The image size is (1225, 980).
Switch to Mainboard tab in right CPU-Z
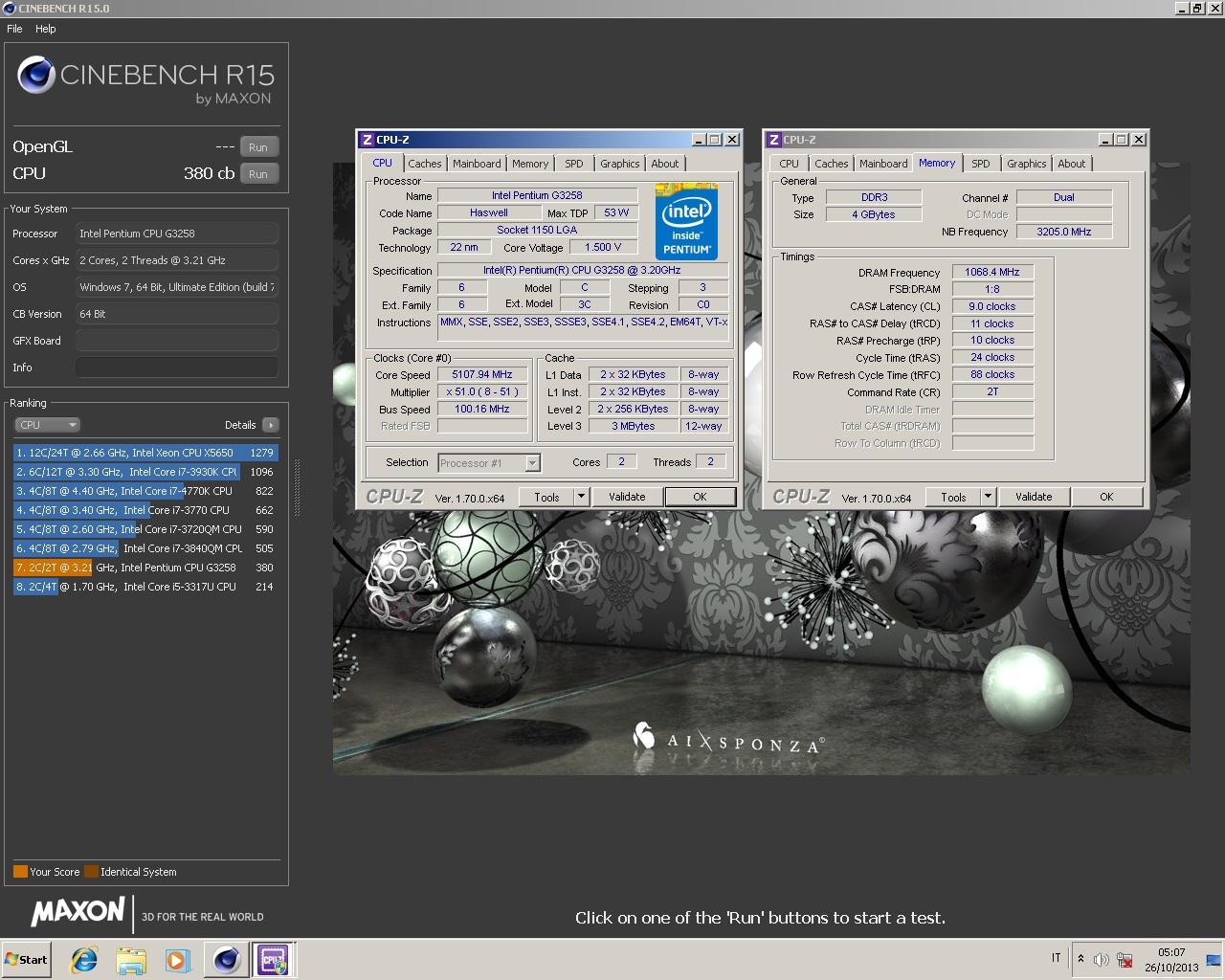click(x=883, y=164)
